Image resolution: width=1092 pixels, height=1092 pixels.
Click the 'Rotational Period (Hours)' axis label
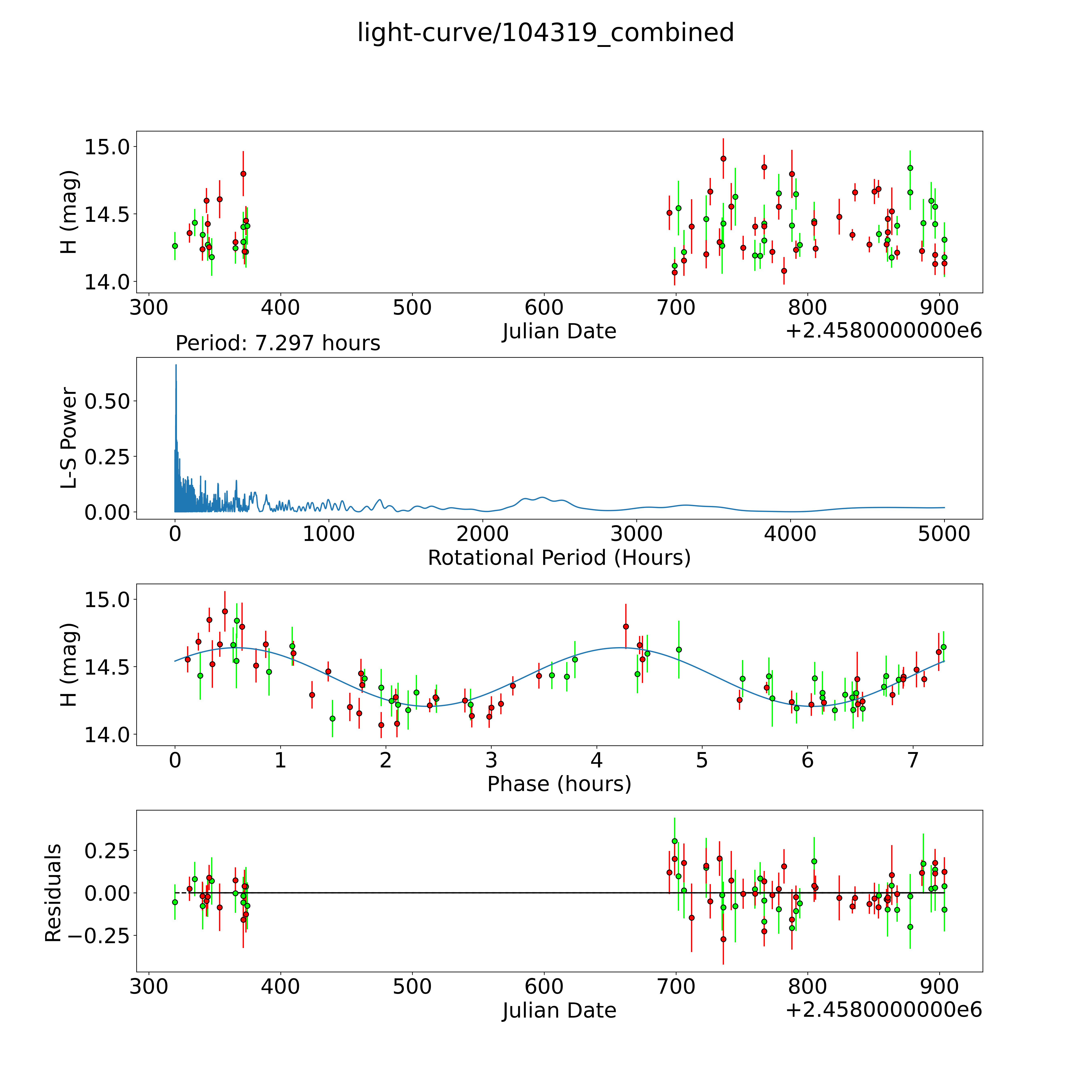[559, 558]
